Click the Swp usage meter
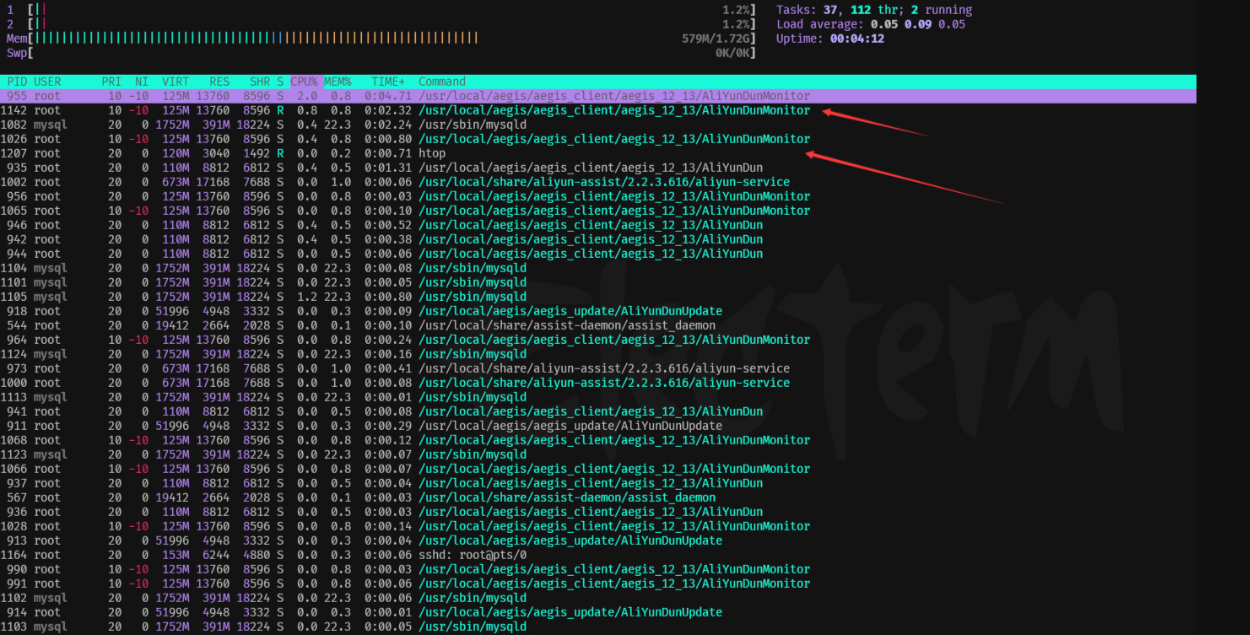This screenshot has width=1250, height=635. point(380,52)
